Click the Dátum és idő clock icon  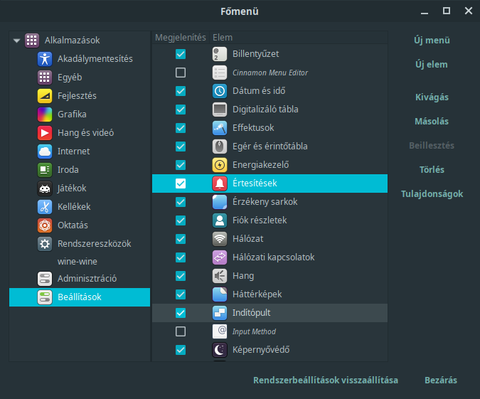220,91
